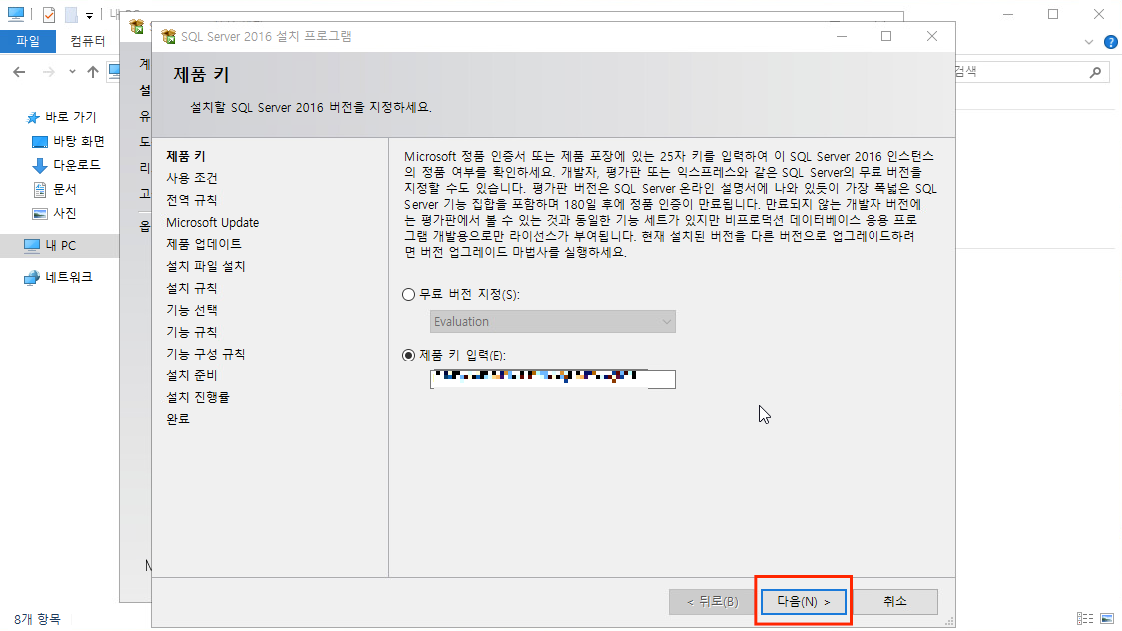Click the 제품 키 step in sidebar
The height and width of the screenshot is (631, 1122).
[186, 156]
